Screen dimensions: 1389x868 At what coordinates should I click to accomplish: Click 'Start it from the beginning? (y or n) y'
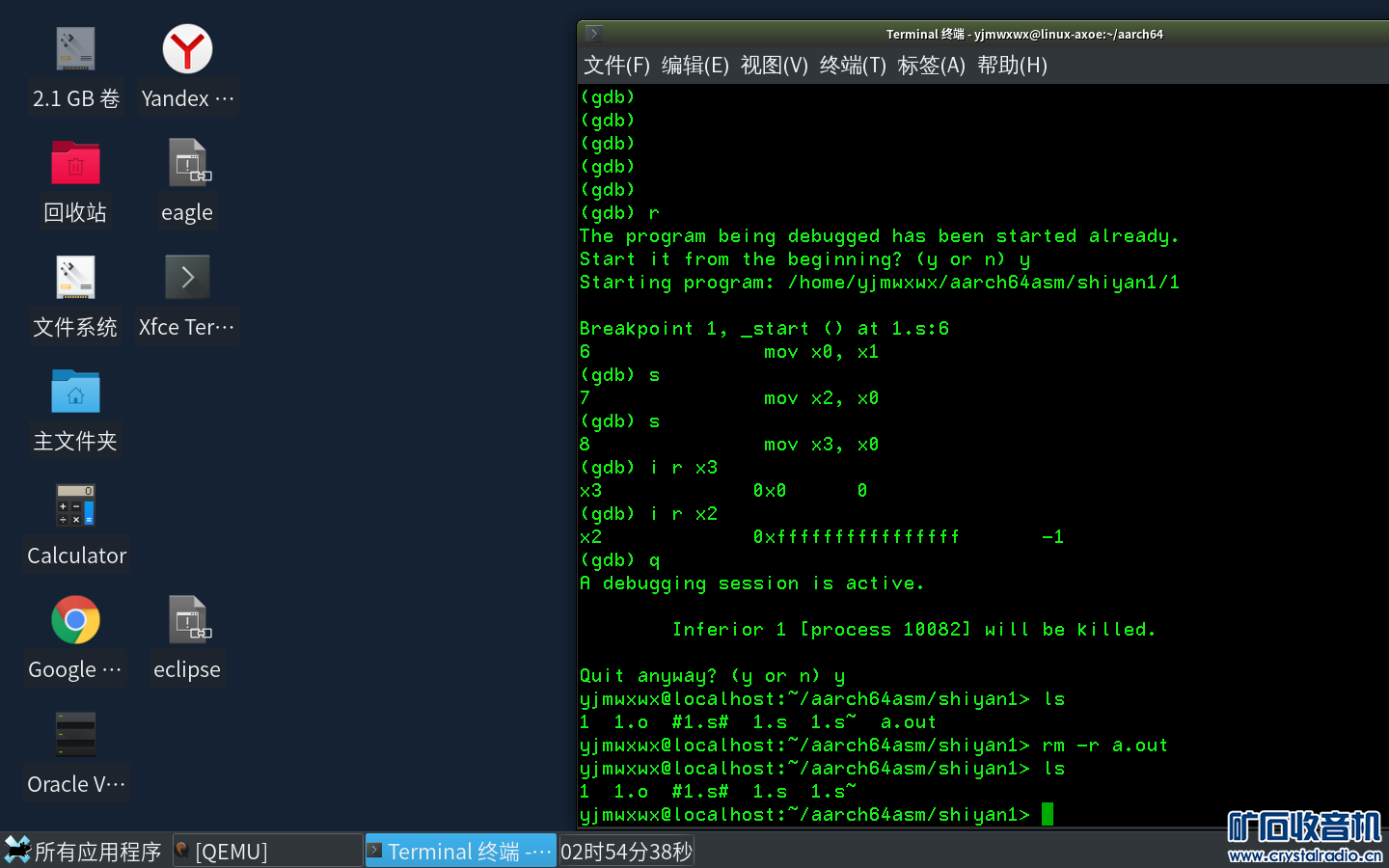[x=805, y=259]
